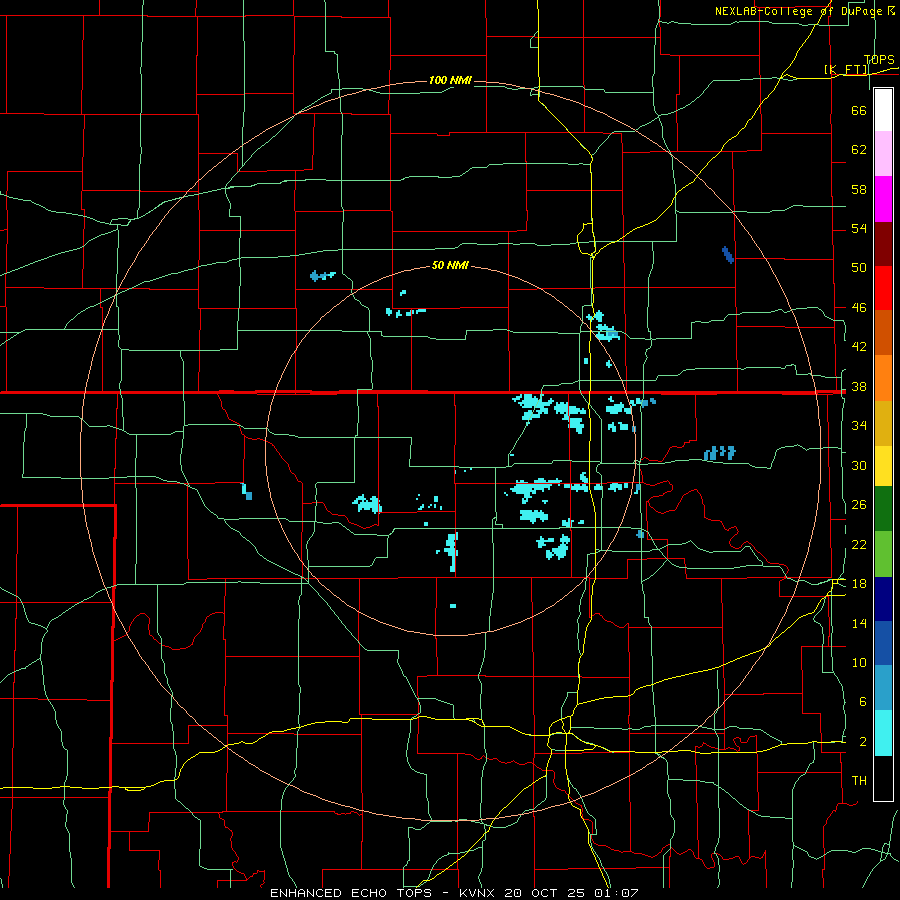This screenshot has width=900, height=900.
Task: Click the medium blue legend band
Action: pos(883,643)
